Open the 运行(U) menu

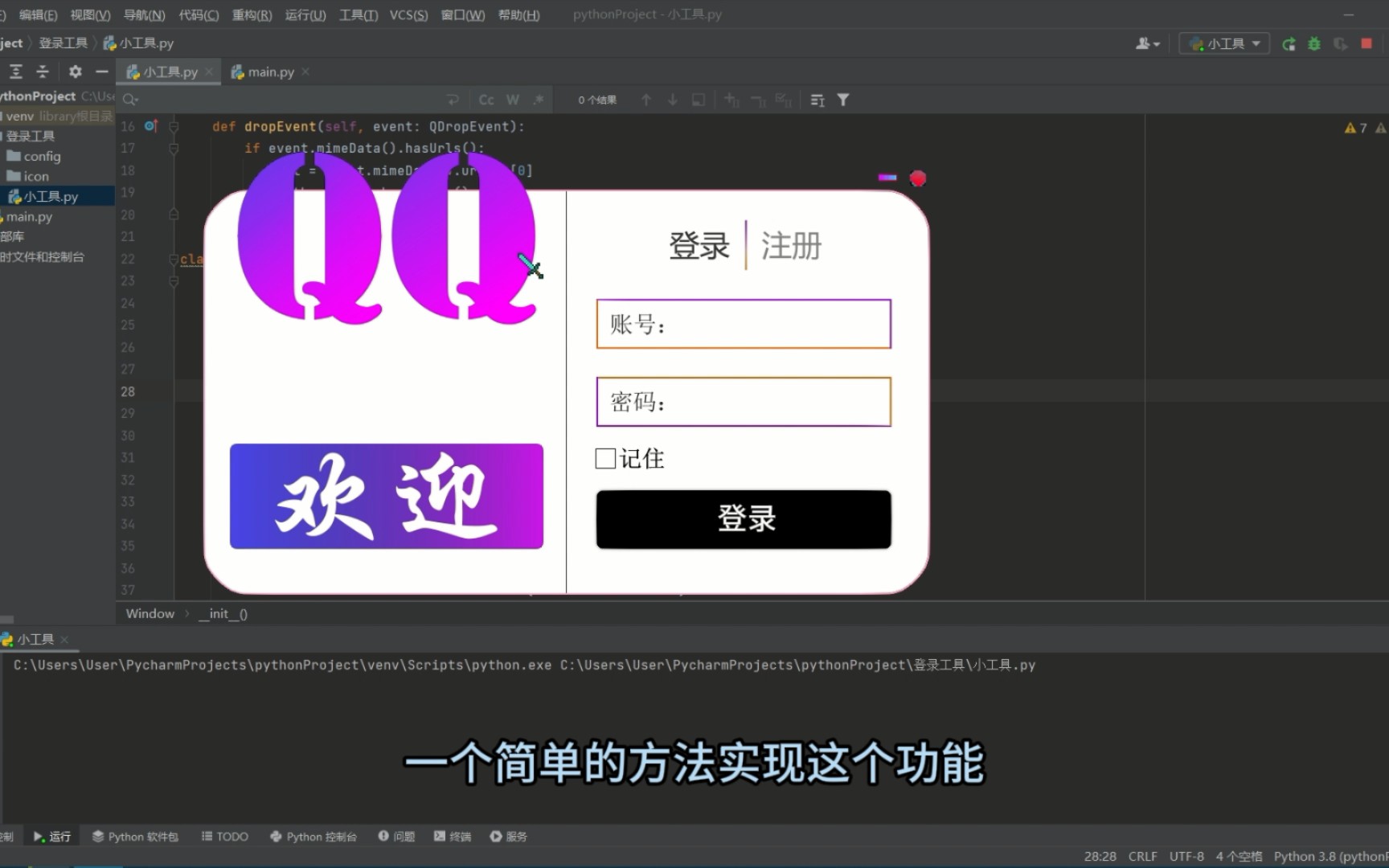304,14
